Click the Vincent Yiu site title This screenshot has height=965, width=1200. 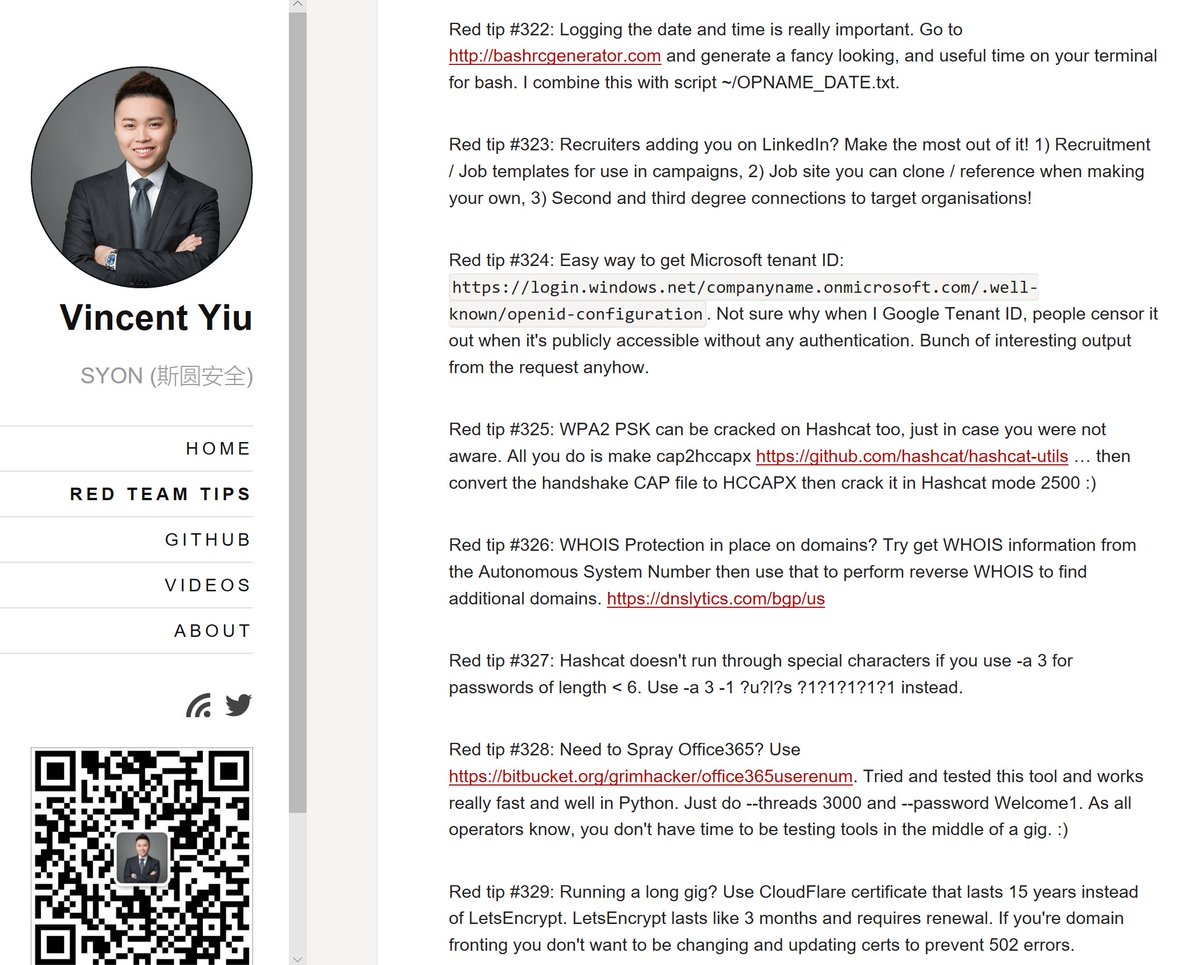[156, 318]
